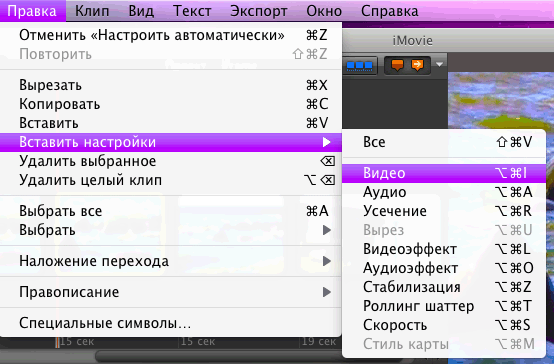Paste Видеоэффект settings
The image size is (554, 364).
(x=444, y=249)
